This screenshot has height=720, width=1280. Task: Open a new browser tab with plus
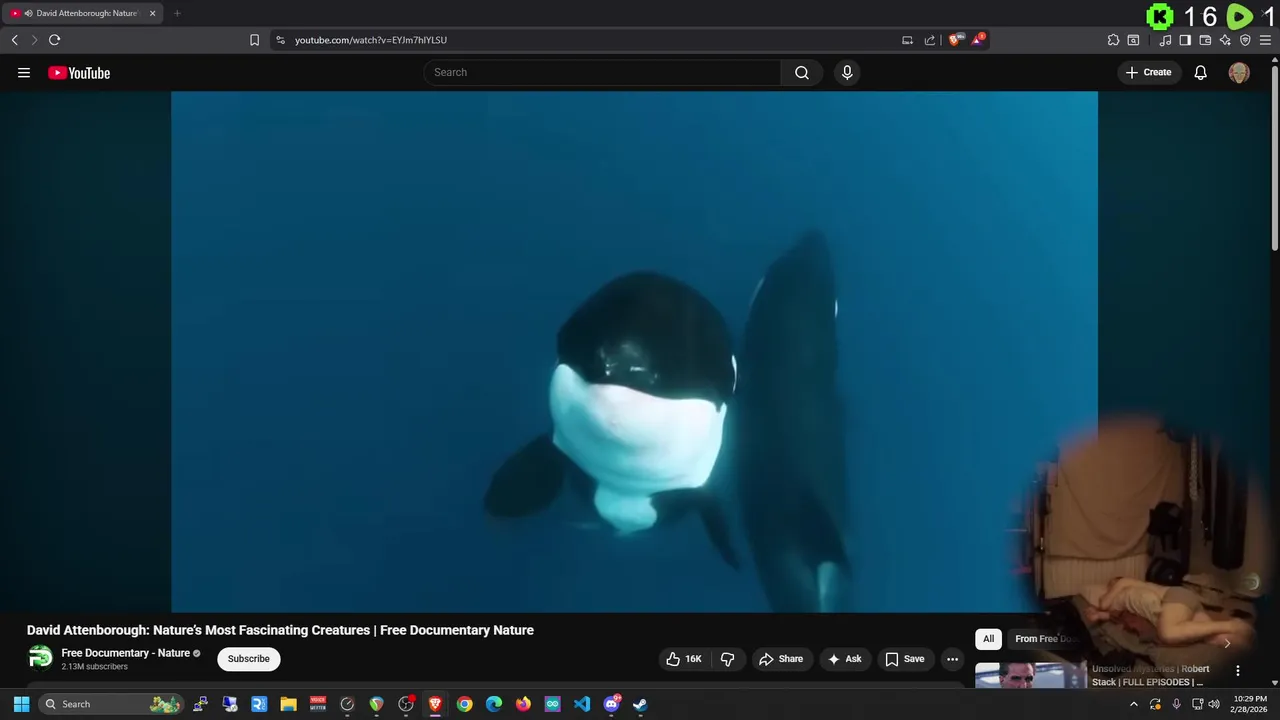[x=177, y=13]
